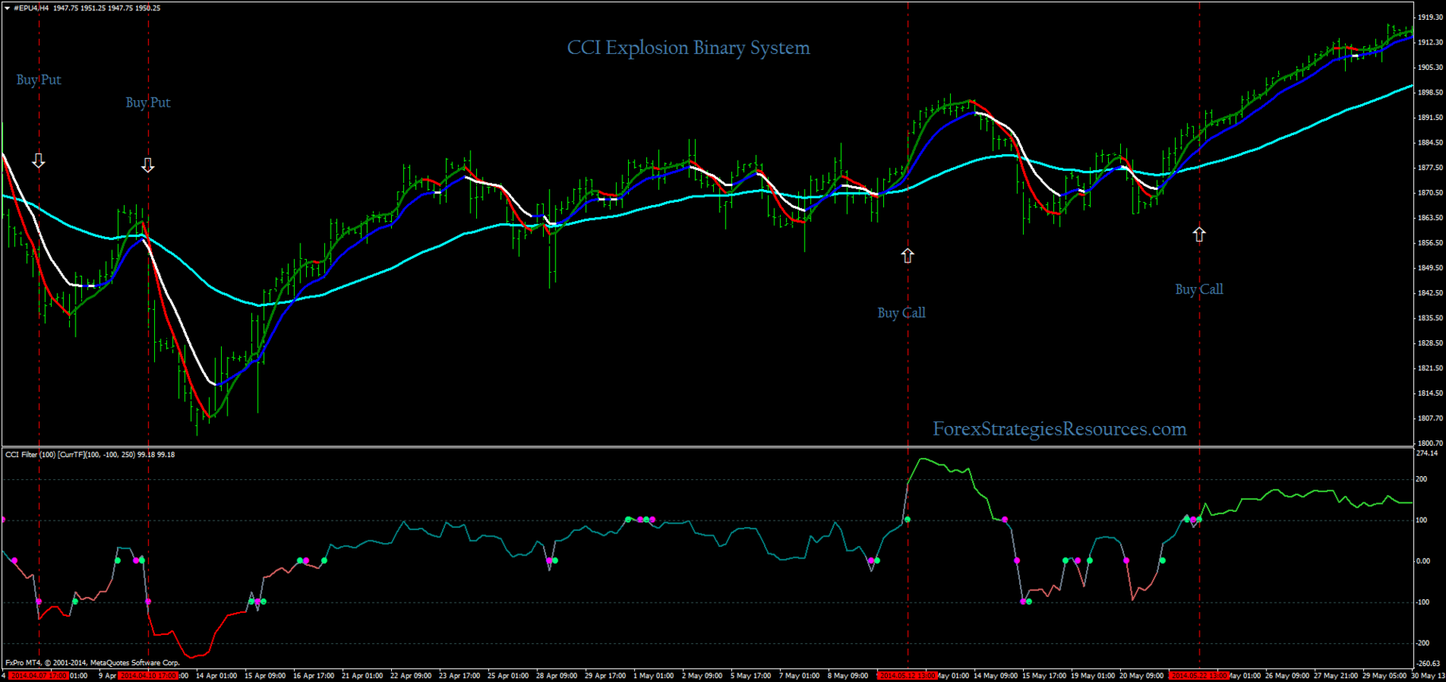1446x682 pixels.
Task: Select the first white down arrow signal
Action: [x=38, y=160]
